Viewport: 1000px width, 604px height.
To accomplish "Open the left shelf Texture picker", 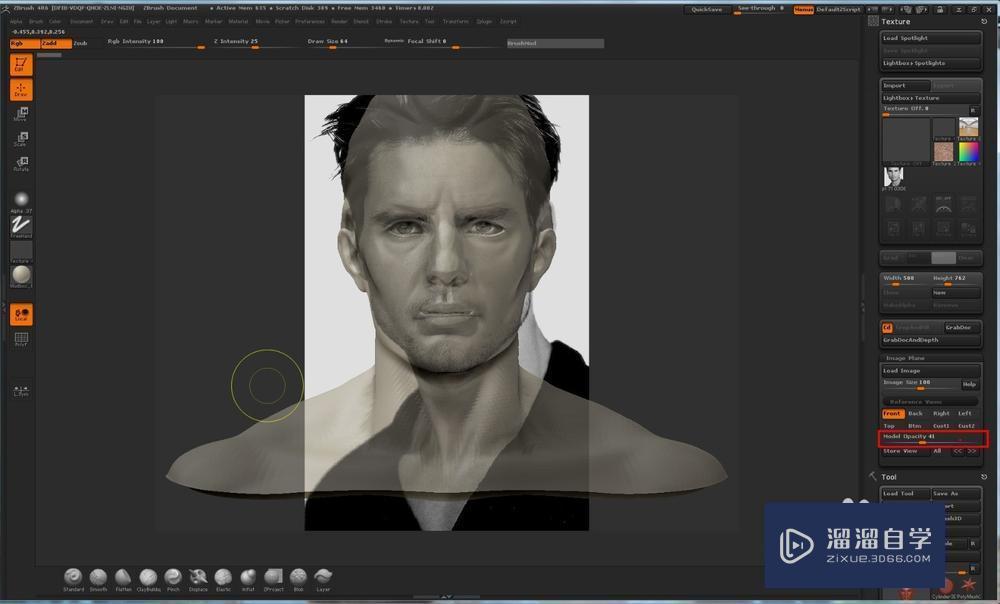I will (21, 252).
